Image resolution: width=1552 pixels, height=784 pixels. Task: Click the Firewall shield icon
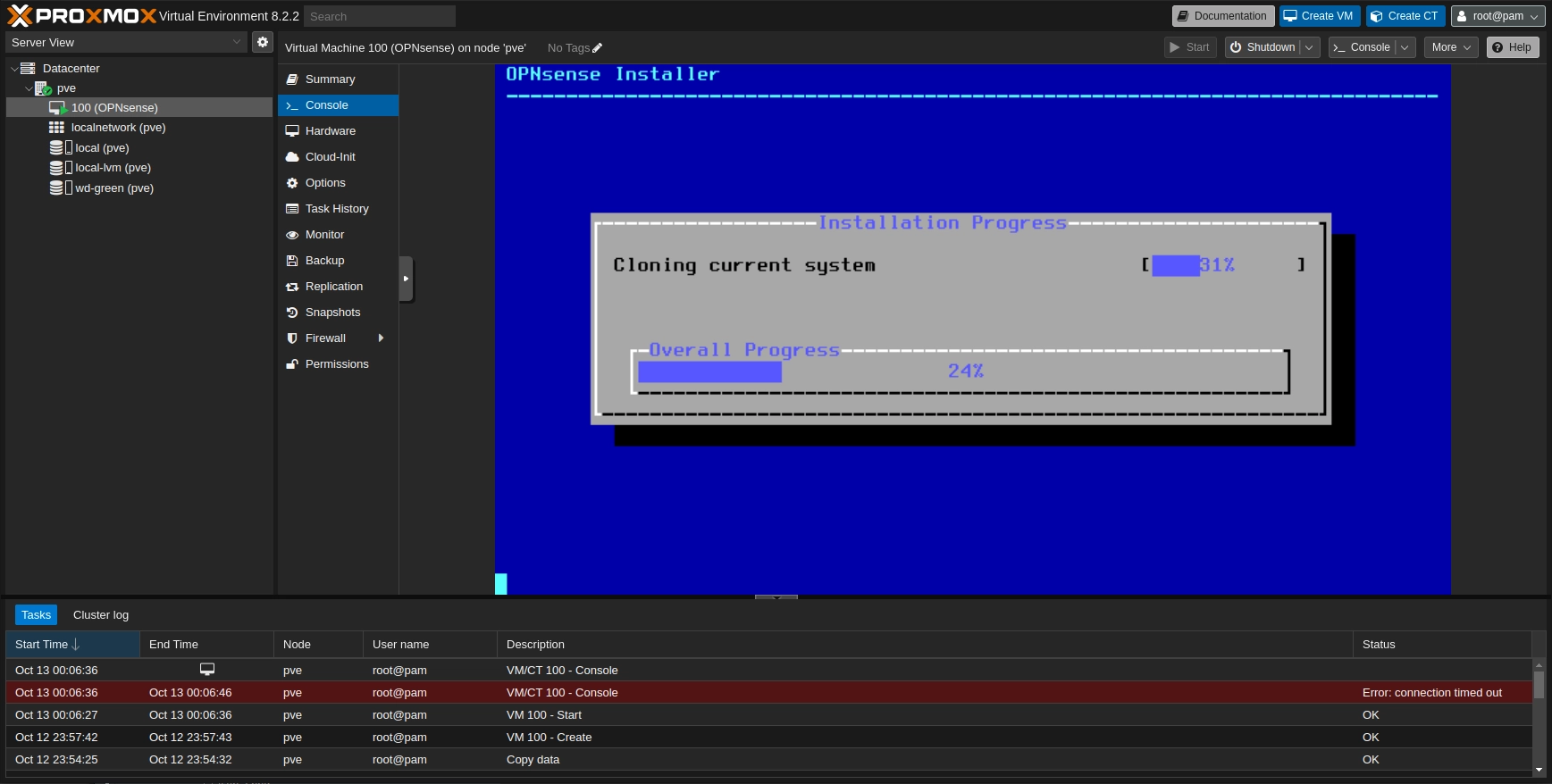[x=292, y=338]
